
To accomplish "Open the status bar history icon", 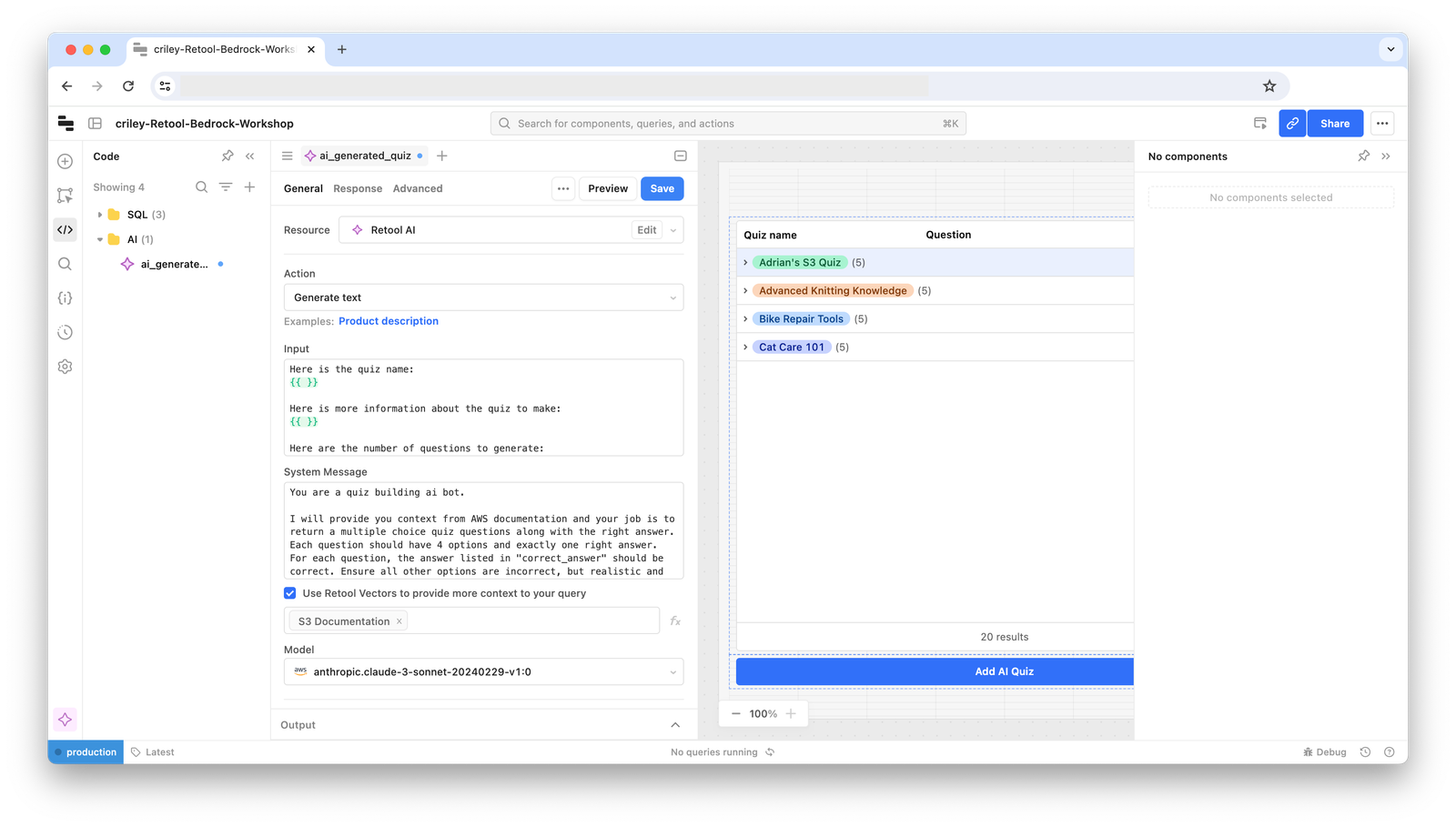I will click(x=1365, y=752).
